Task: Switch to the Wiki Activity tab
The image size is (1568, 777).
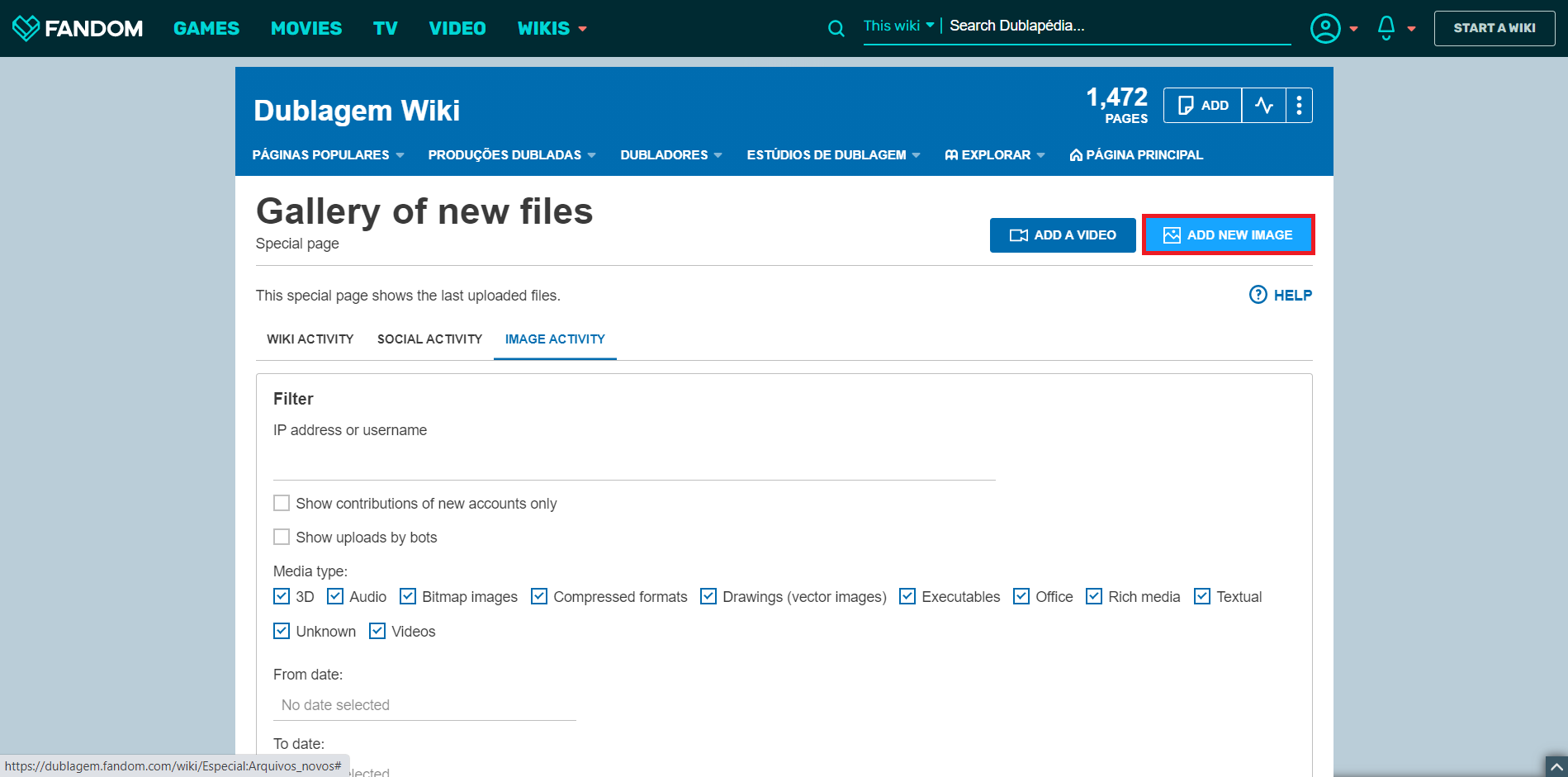Action: click(310, 339)
